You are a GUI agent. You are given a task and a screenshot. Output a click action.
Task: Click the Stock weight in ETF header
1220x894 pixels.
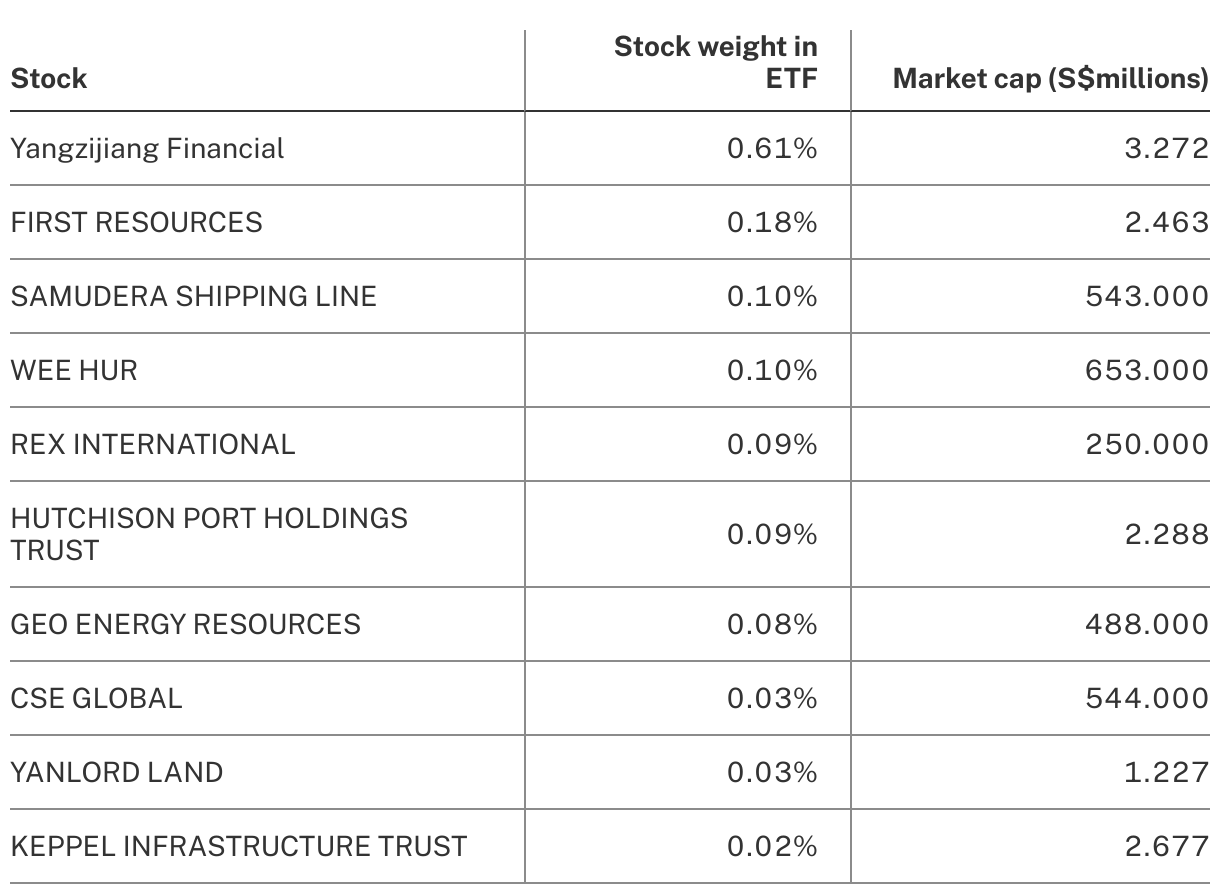tap(715, 62)
